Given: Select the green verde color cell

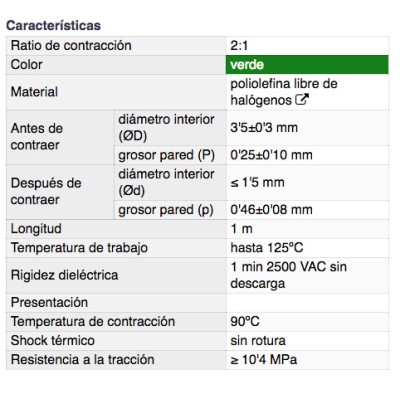Looking at the screenshot, I should [x=307, y=65].
